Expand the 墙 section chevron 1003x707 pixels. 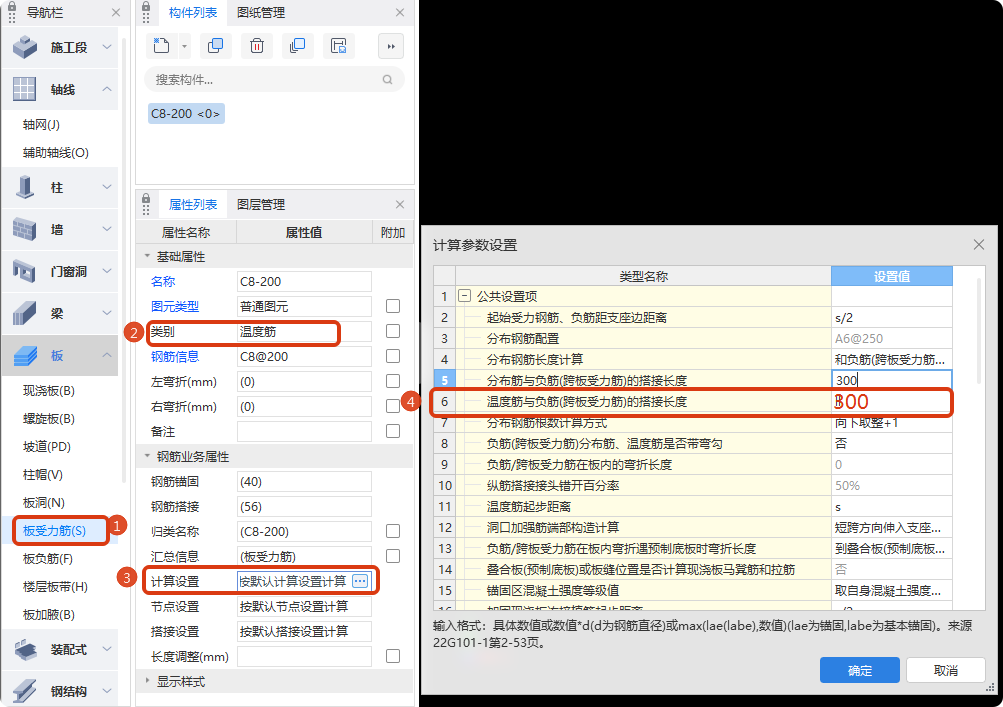coord(107,228)
